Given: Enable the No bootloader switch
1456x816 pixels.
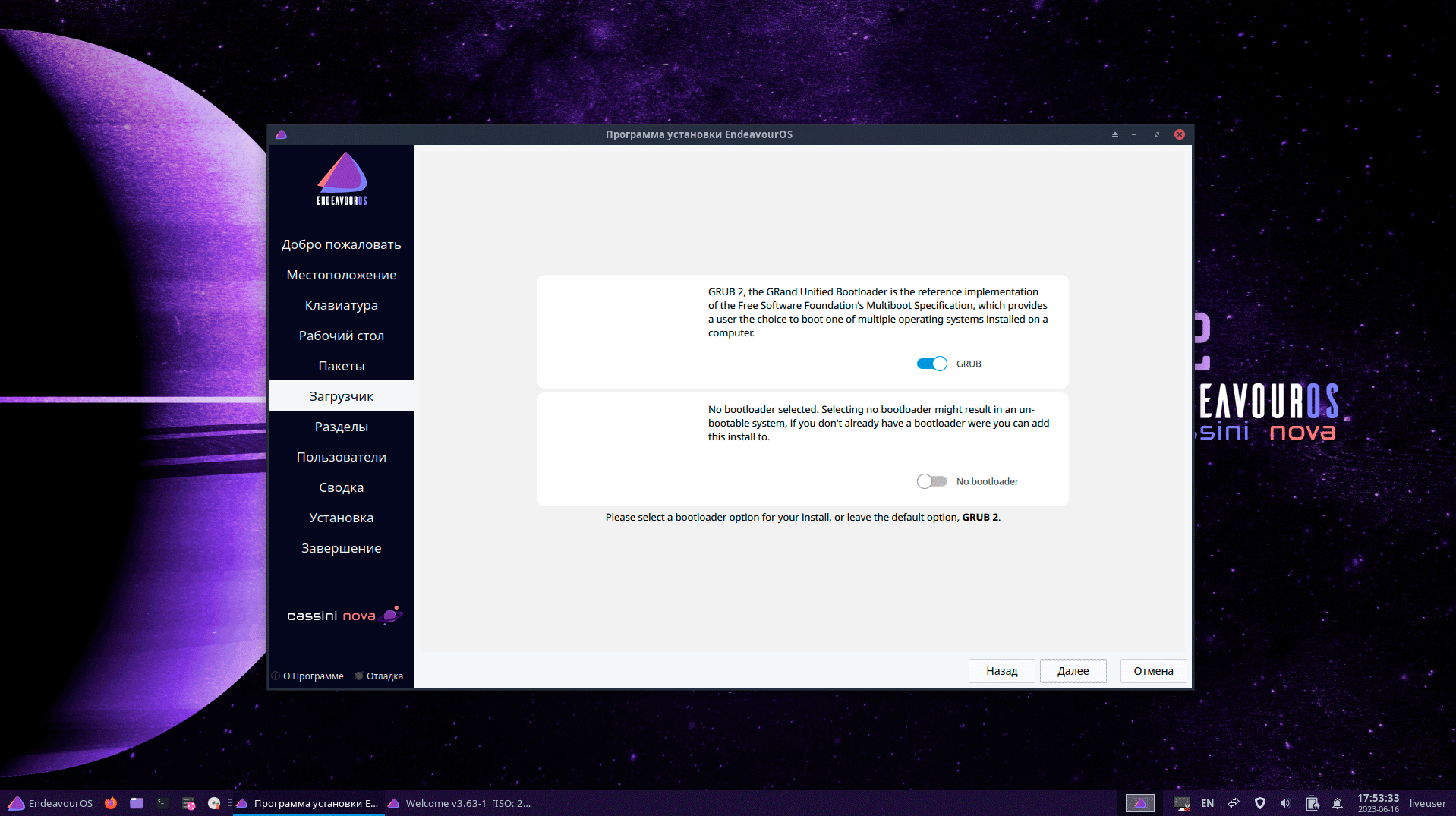Looking at the screenshot, I should click(x=931, y=481).
